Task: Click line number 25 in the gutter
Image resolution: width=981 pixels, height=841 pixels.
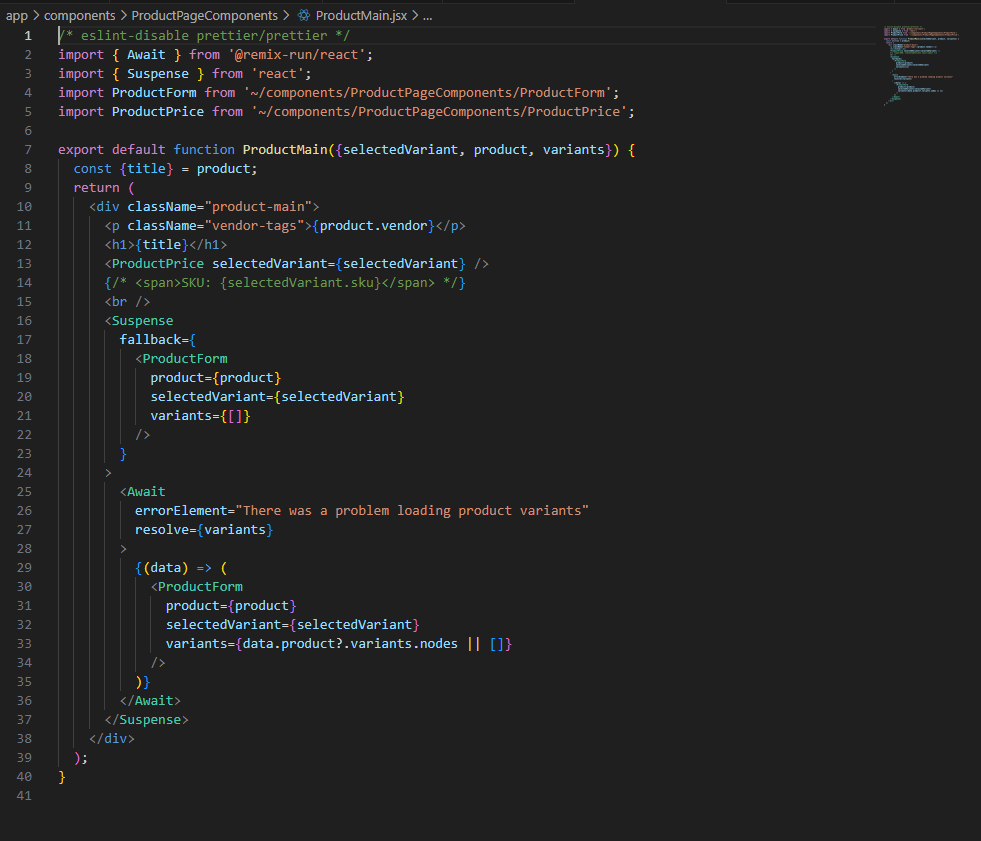Action: [x=24, y=491]
